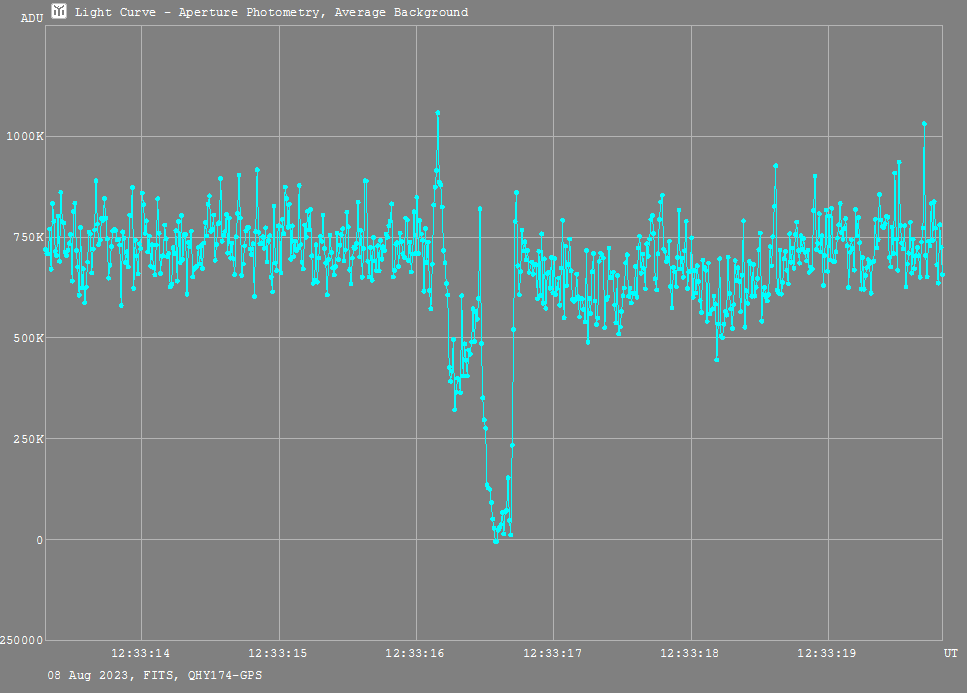Screen dimensions: 967x693
Task: Select the highest peak data point above 1000K
Action: coord(438,113)
